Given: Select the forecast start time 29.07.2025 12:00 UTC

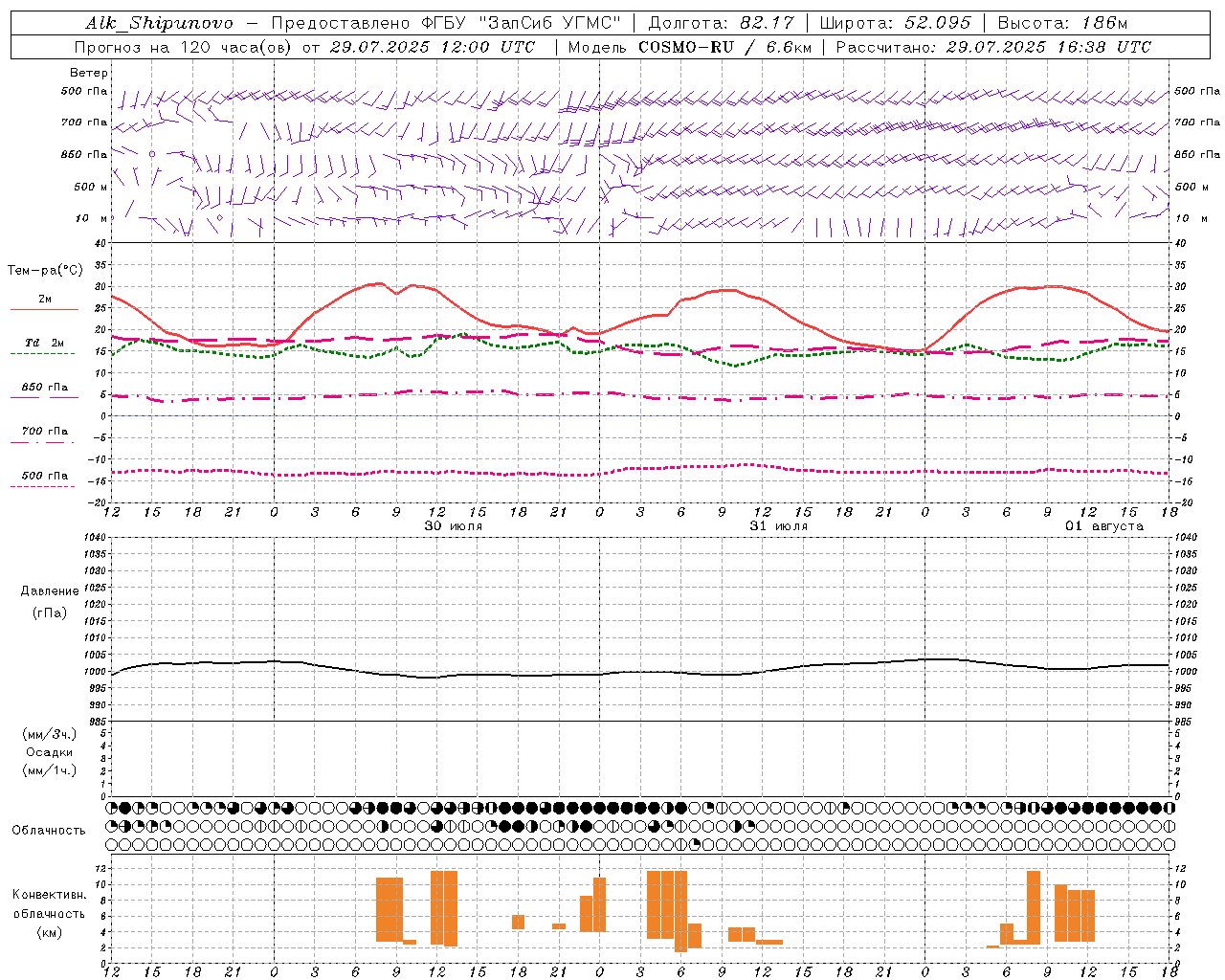Looking at the screenshot, I should 432,47.
